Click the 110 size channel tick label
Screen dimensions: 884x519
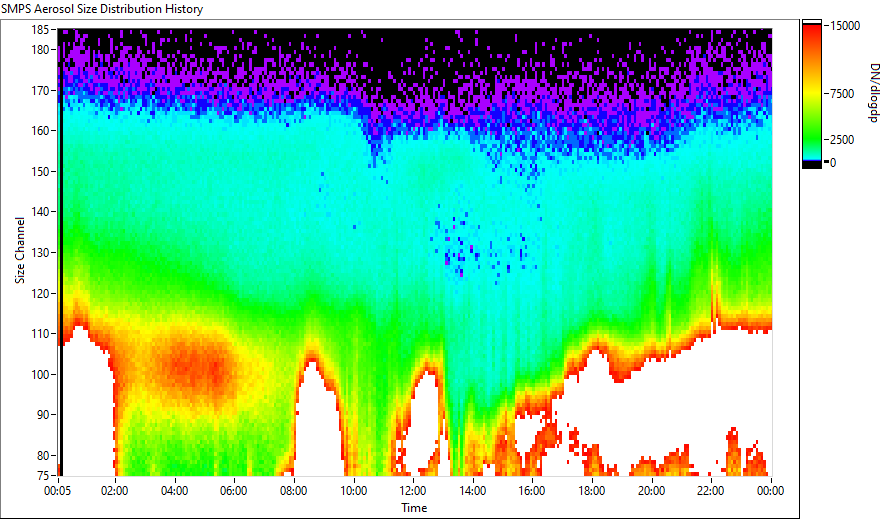(x=41, y=334)
